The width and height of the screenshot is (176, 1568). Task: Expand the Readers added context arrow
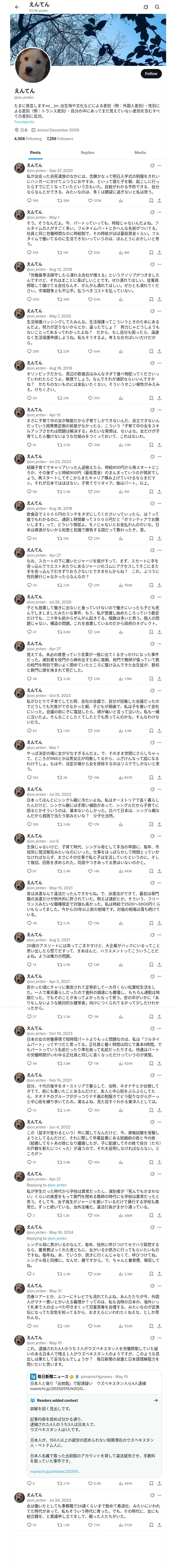click(156, 1400)
